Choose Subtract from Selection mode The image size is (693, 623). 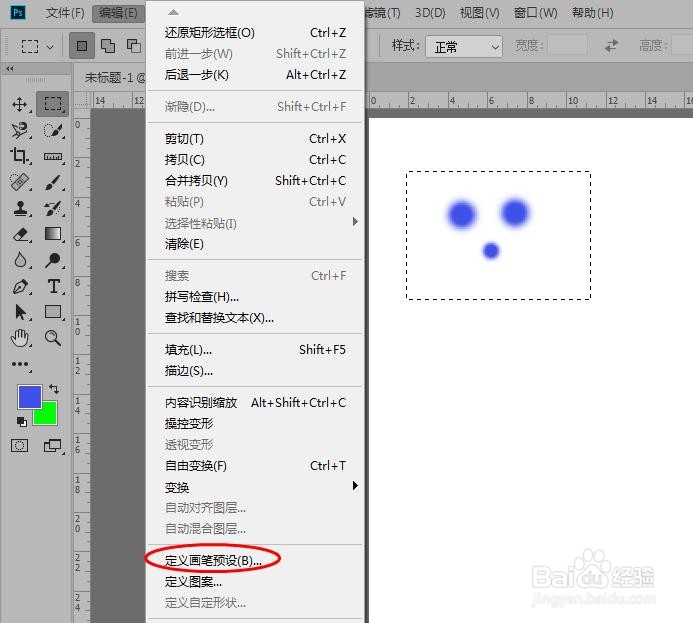[134, 46]
